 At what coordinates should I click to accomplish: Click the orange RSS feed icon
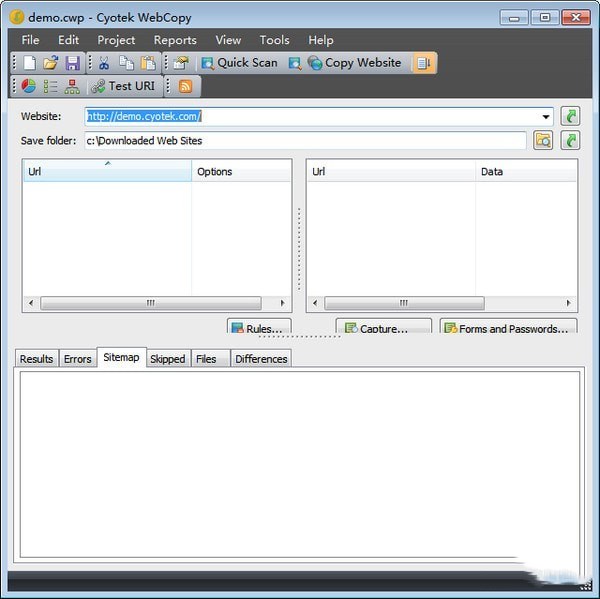tap(185, 87)
